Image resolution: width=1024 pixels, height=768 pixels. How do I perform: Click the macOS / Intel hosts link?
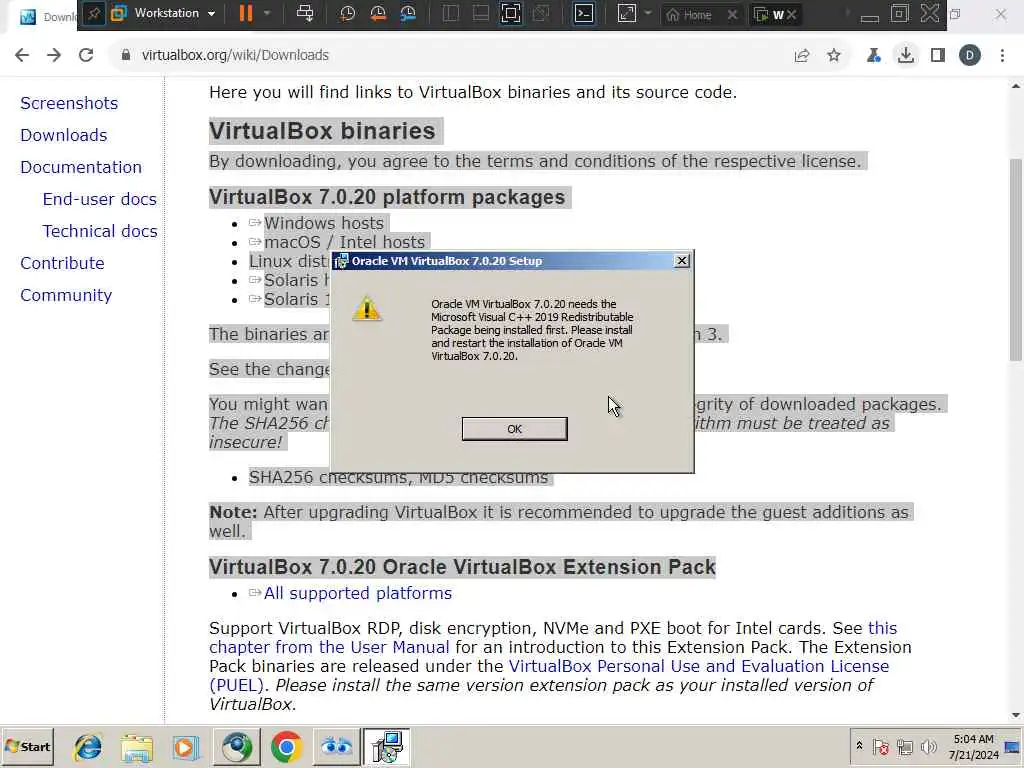344,242
